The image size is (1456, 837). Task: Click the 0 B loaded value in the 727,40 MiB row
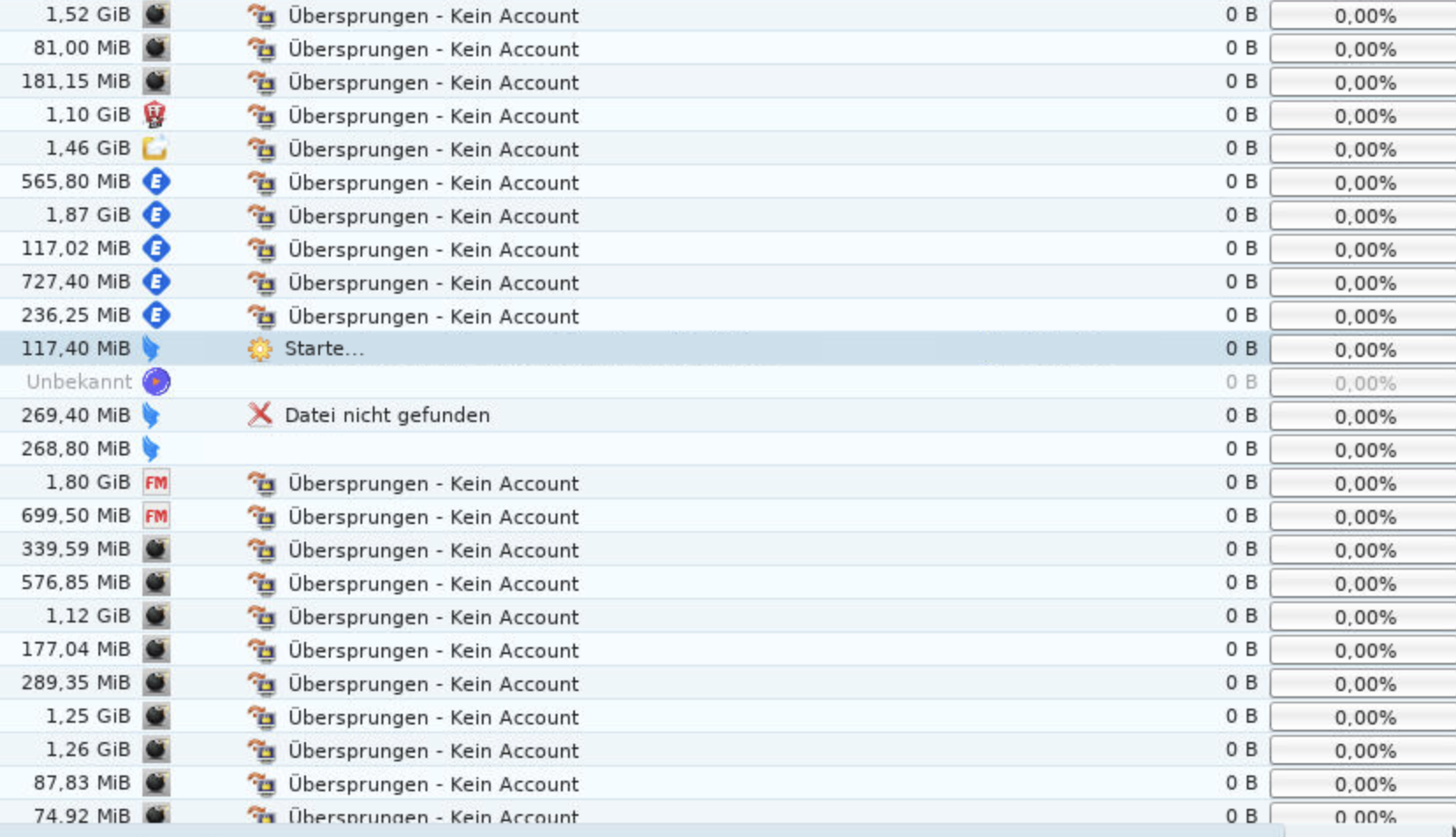click(x=1241, y=282)
